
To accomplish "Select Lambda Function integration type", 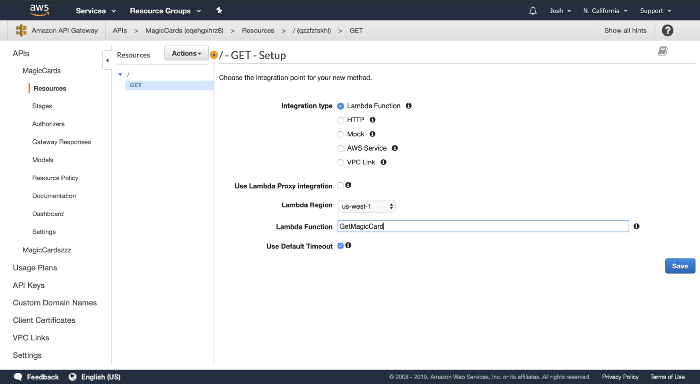I will click(x=341, y=106).
